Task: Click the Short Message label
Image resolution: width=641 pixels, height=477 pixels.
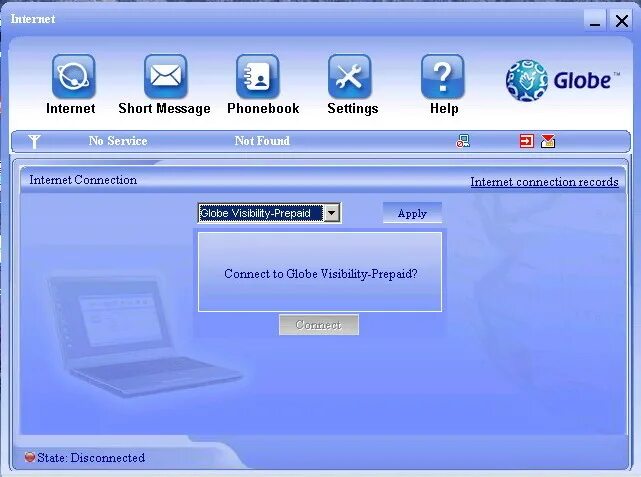Action: tap(164, 108)
